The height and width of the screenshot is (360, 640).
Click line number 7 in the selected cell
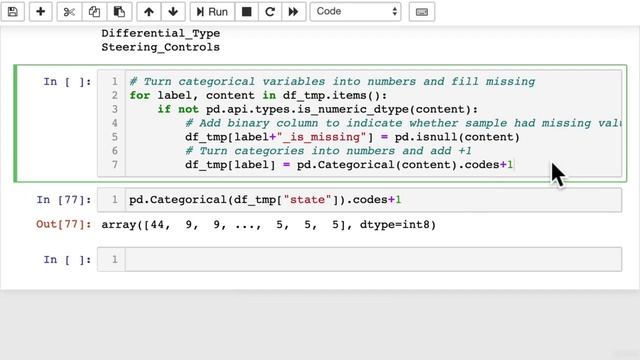(115, 164)
